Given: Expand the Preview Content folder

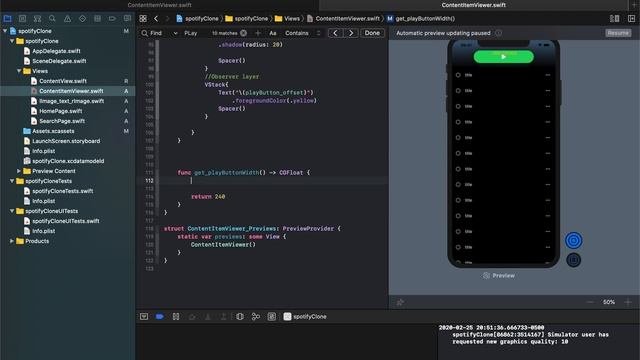Looking at the screenshot, I should tap(19, 171).
